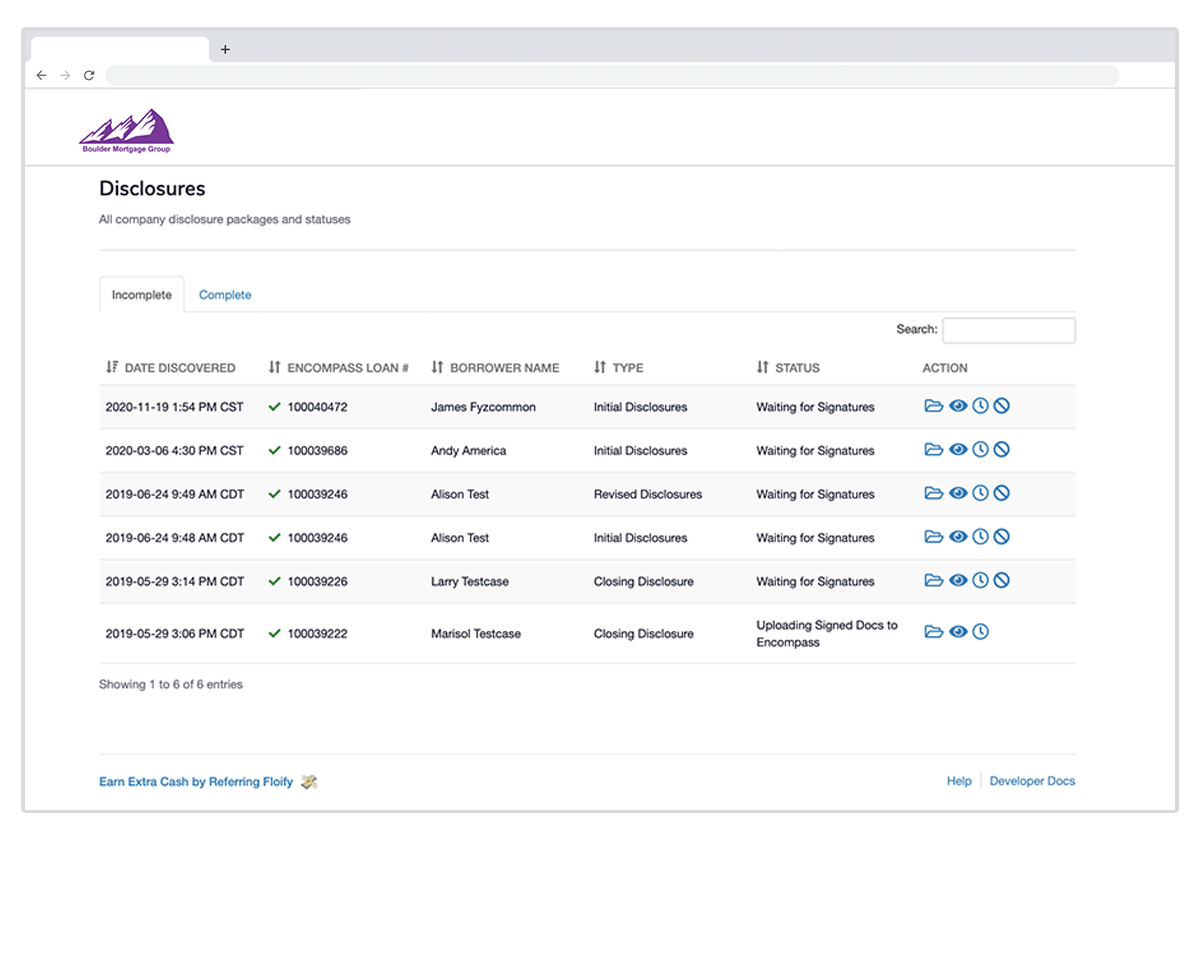Open folder icon for Larry Testcase row
This screenshot has width=1200, height=974.
pyautogui.click(x=934, y=580)
